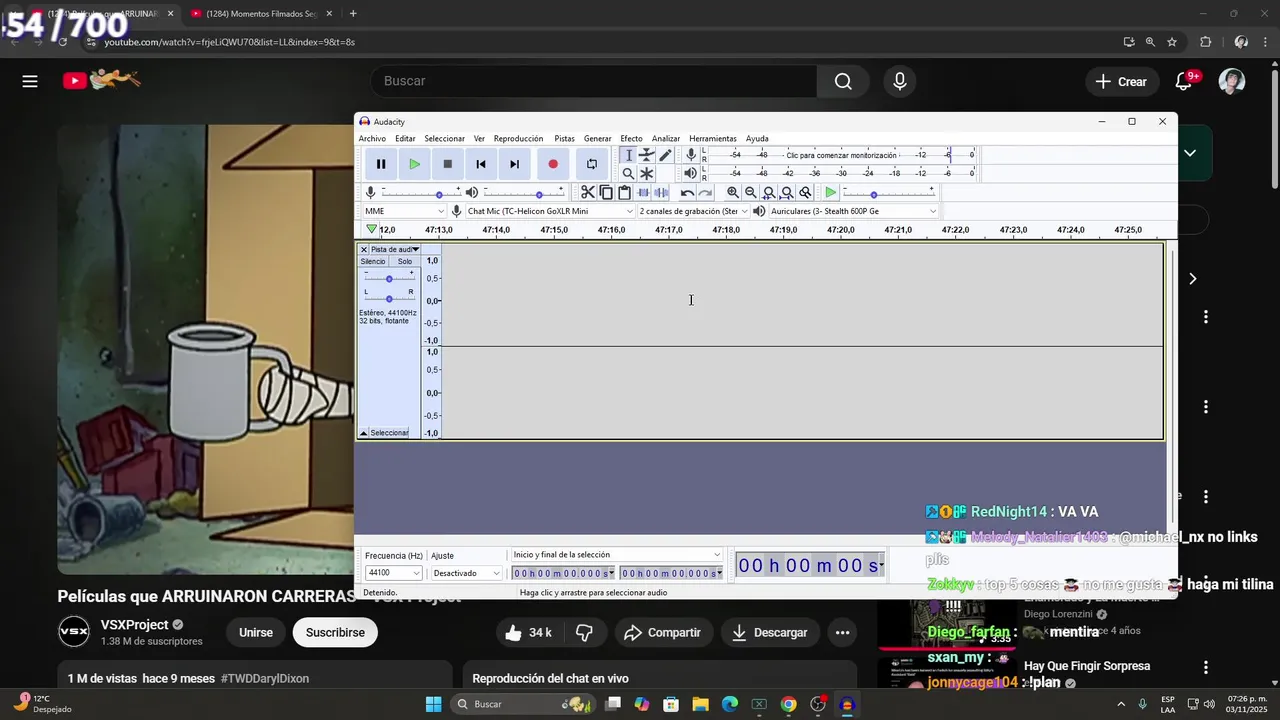Screen dimensions: 1280x720
Task: Click the Copy icon in edit toolbar
Action: point(606,192)
